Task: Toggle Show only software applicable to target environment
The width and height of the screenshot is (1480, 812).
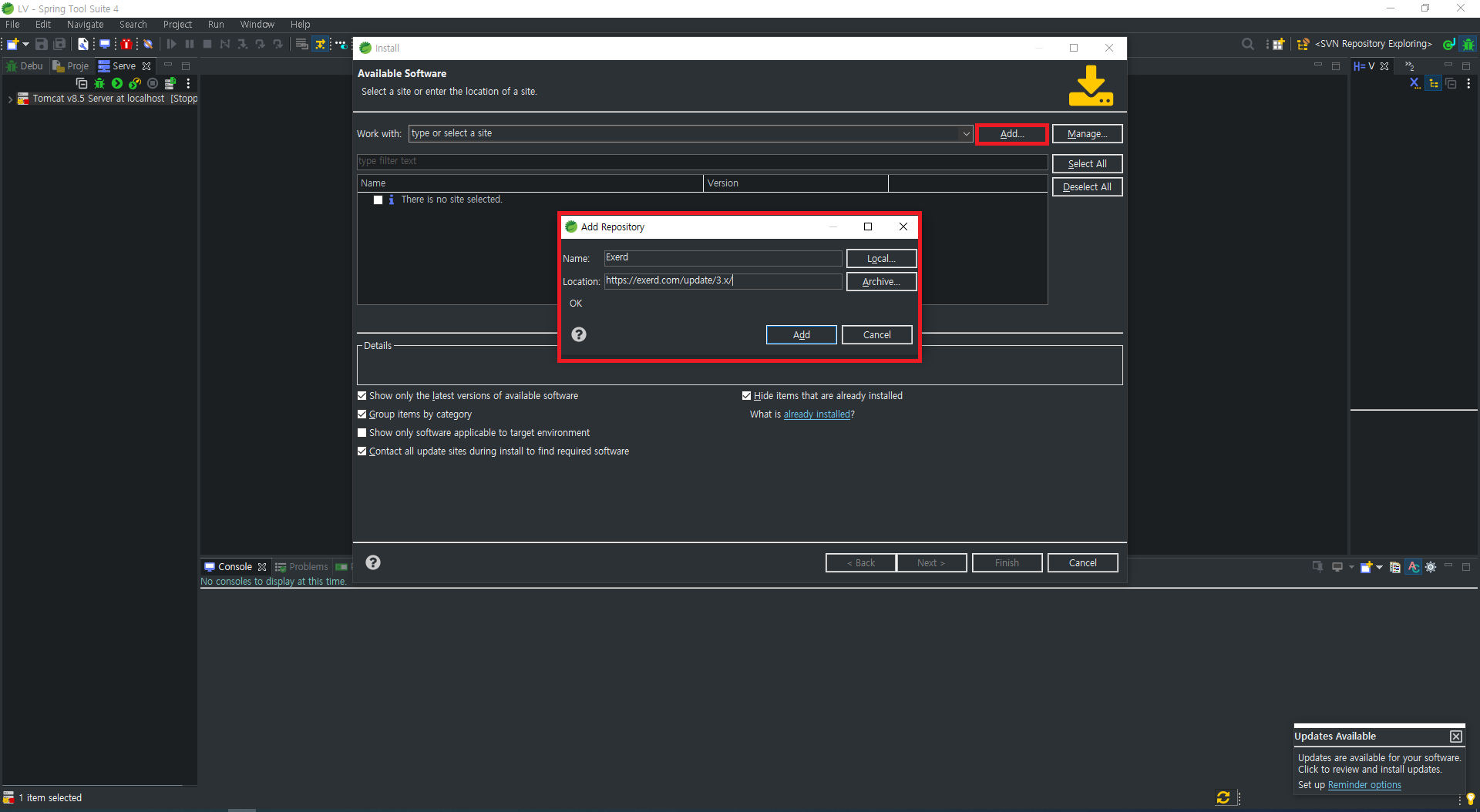Action: click(362, 433)
